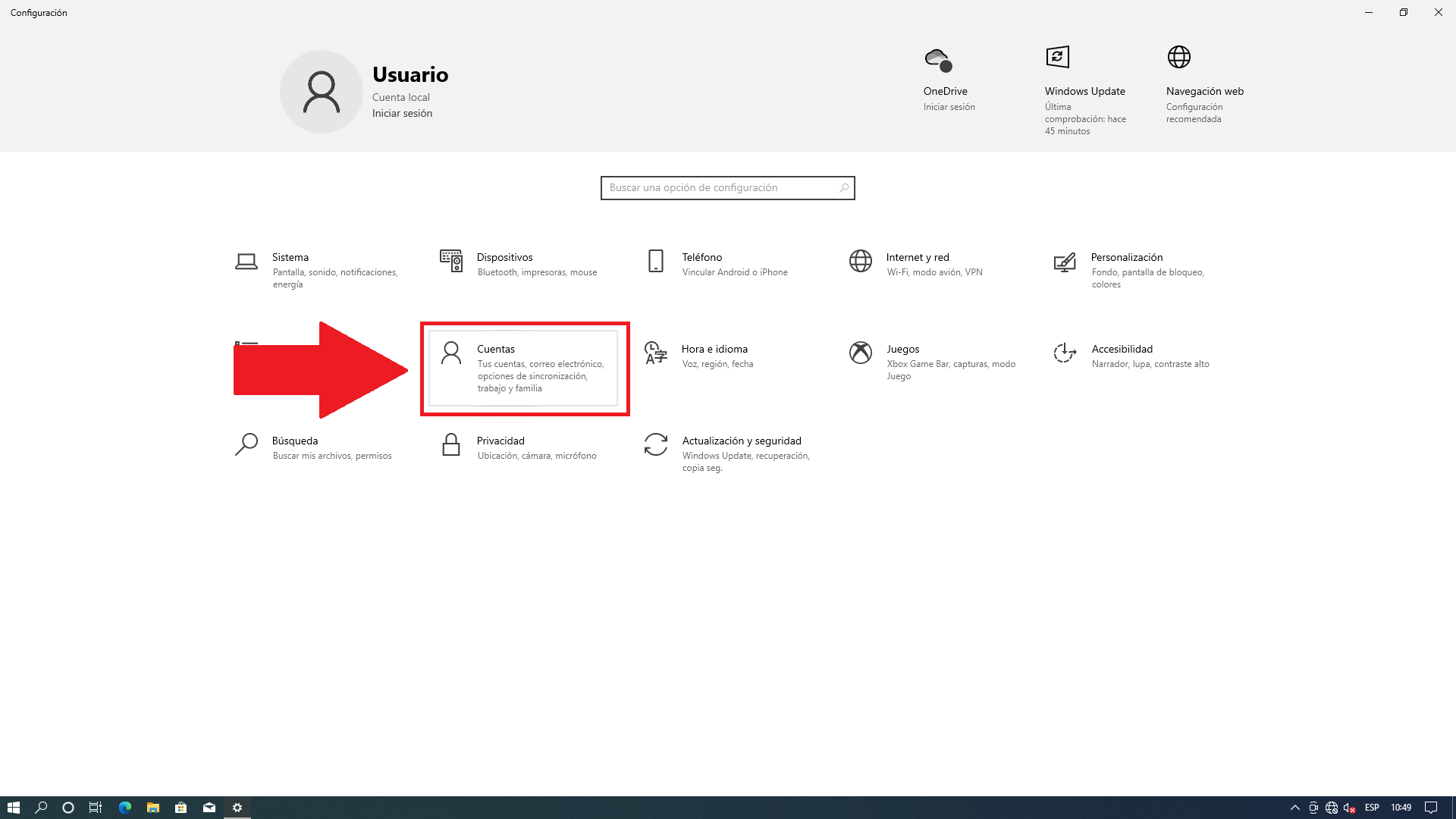Click the Personalización paintbrush icon
Screen dimensions: 1456x819
point(1065,262)
